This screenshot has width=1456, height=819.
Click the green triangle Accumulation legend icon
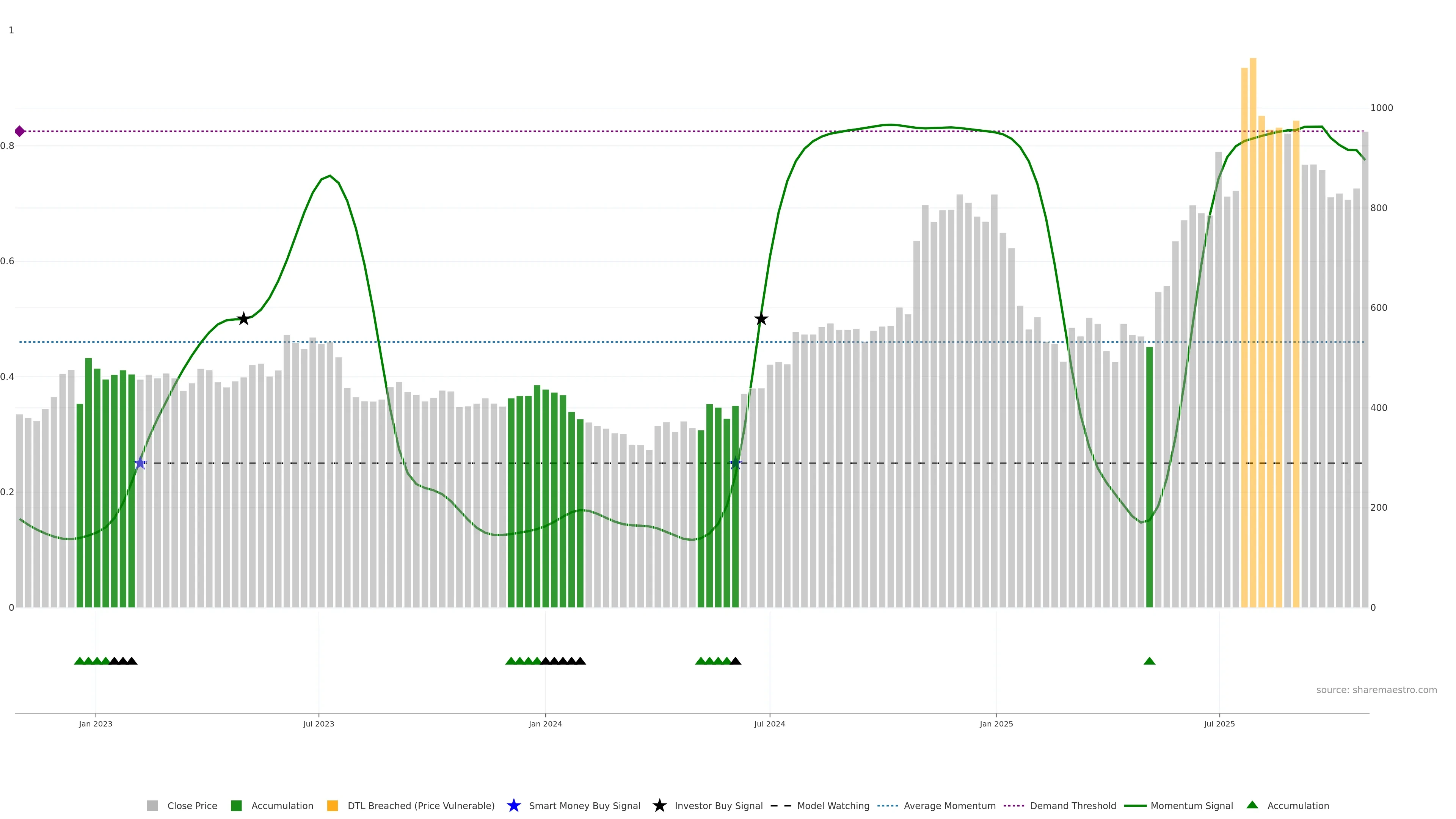1252,805
